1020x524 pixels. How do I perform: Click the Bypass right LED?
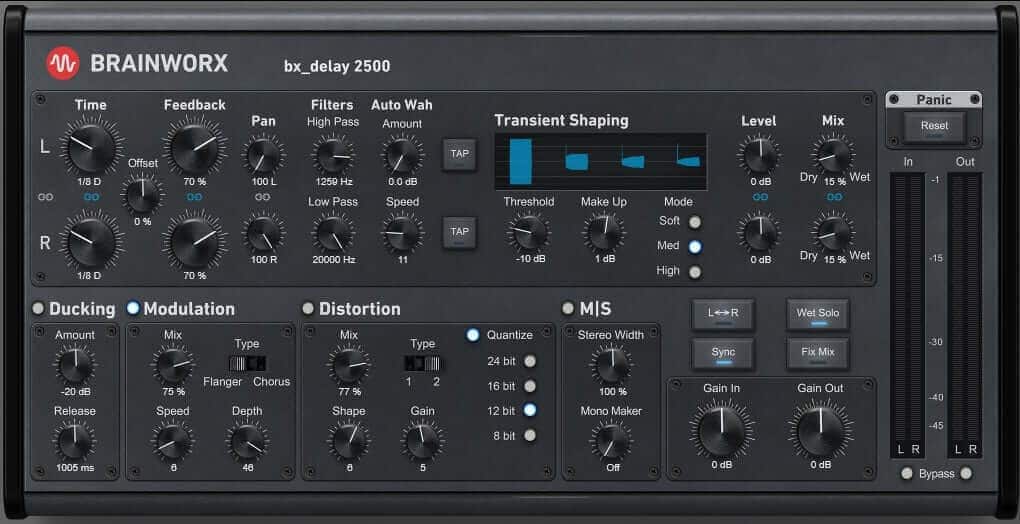(x=966, y=474)
